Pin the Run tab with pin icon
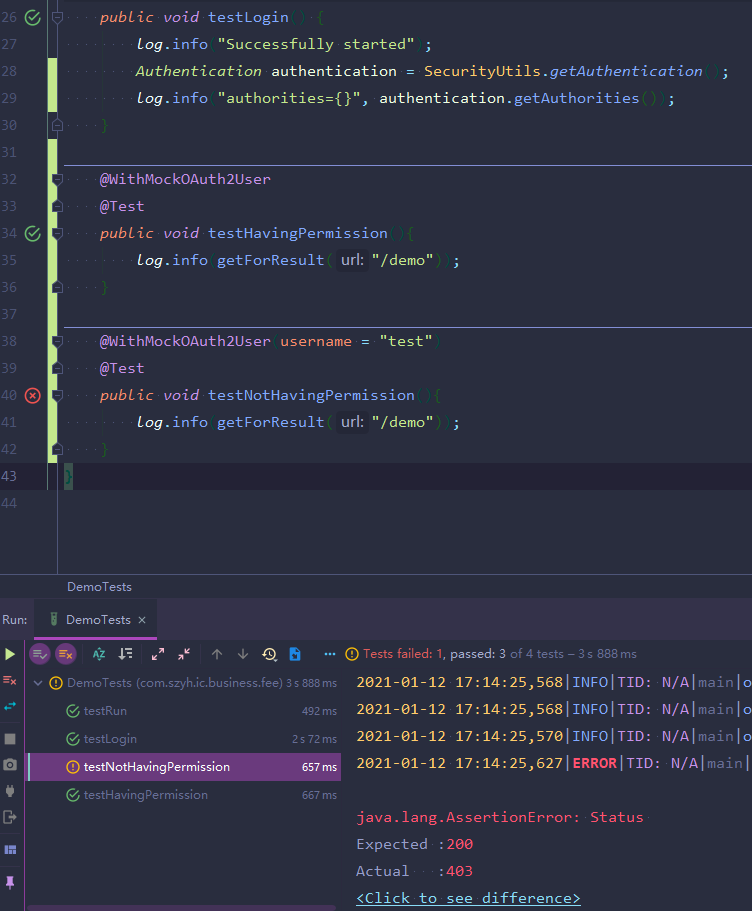Image resolution: width=752 pixels, height=911 pixels. click(x=10, y=883)
